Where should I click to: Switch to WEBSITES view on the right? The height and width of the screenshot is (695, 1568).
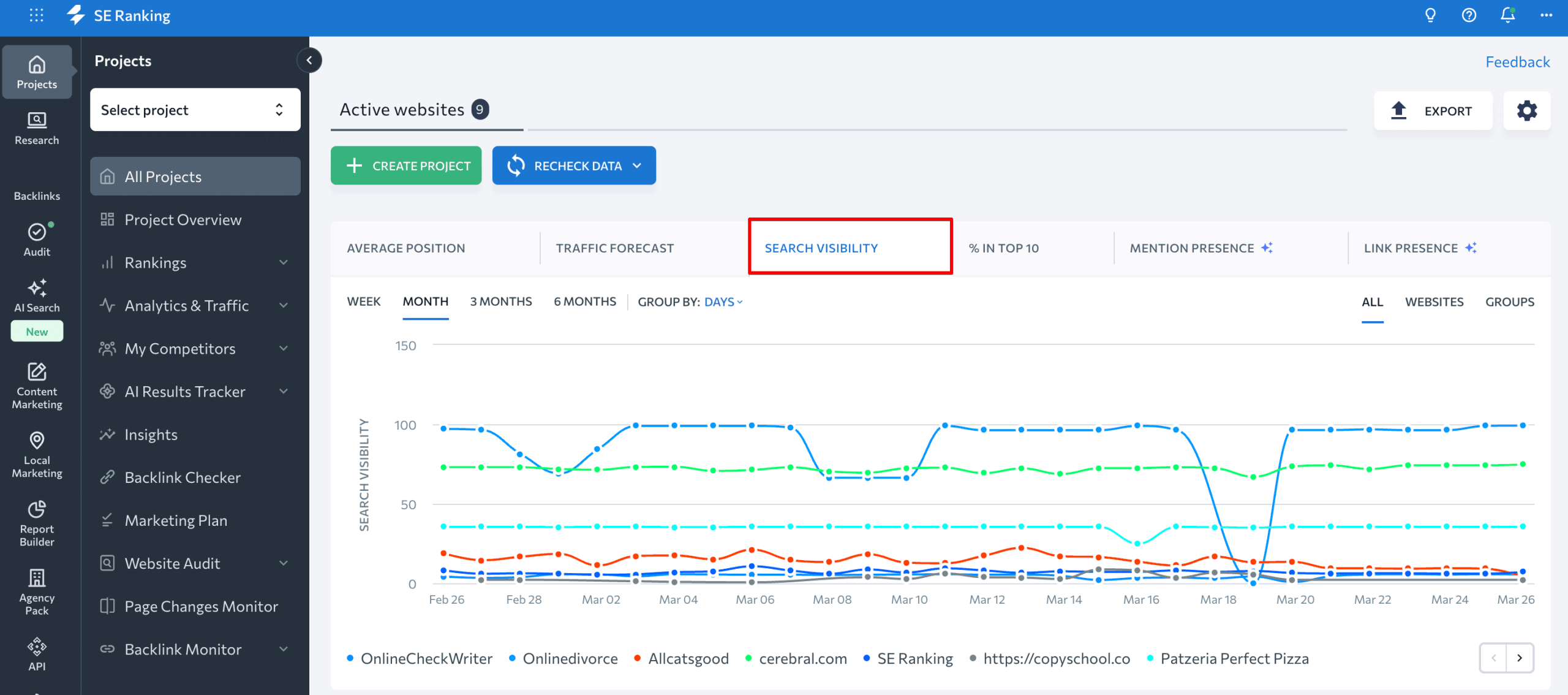click(x=1434, y=301)
